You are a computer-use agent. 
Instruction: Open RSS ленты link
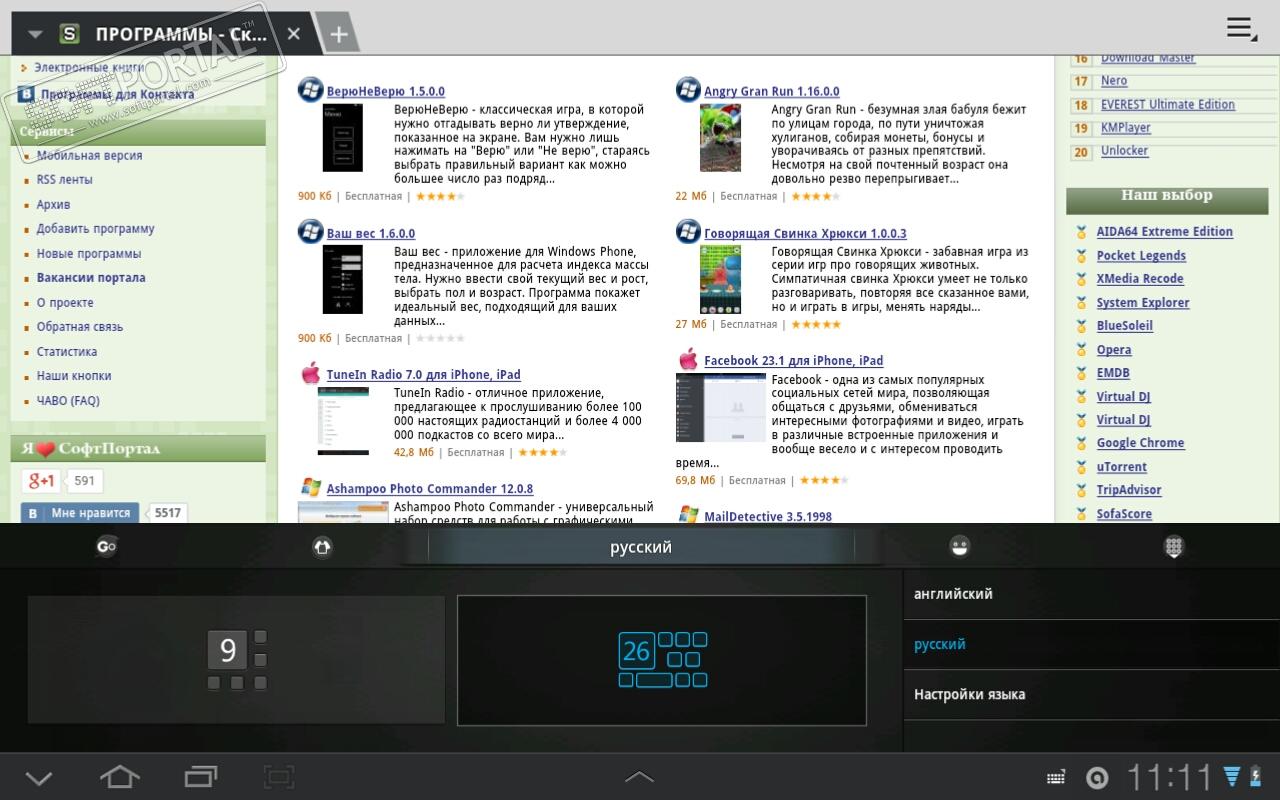[65, 180]
